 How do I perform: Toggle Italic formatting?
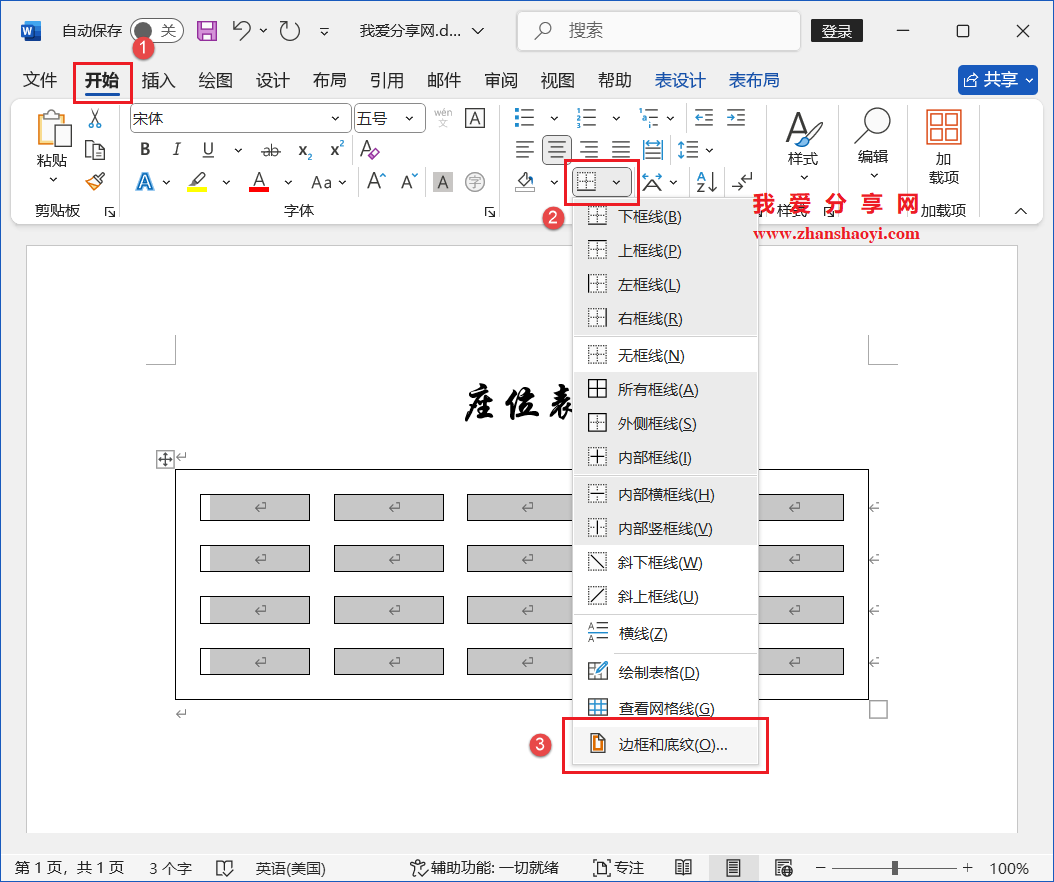pos(176,149)
